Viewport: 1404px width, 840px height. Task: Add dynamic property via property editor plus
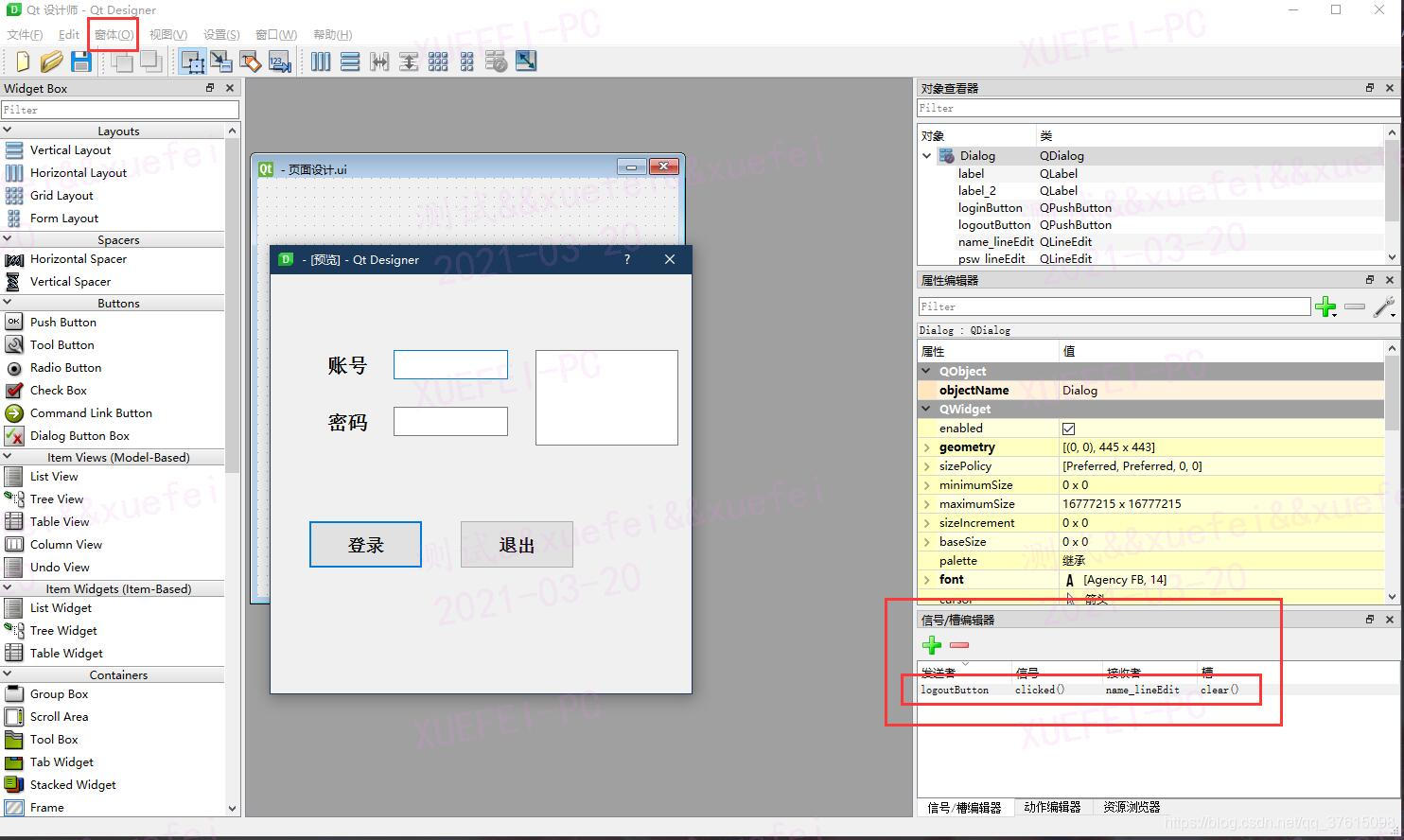(1326, 306)
